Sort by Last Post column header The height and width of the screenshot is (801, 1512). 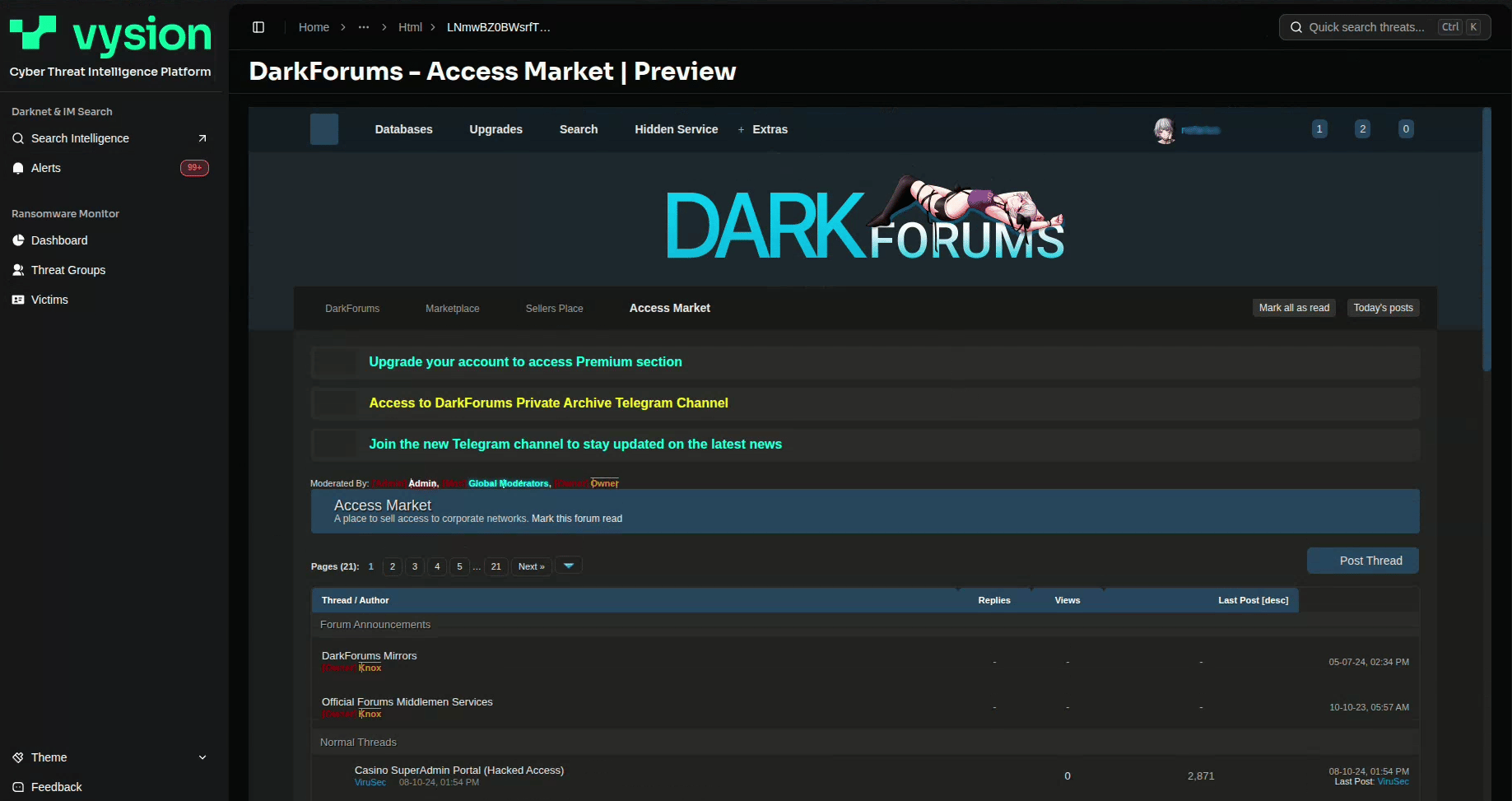pyautogui.click(x=1239, y=600)
